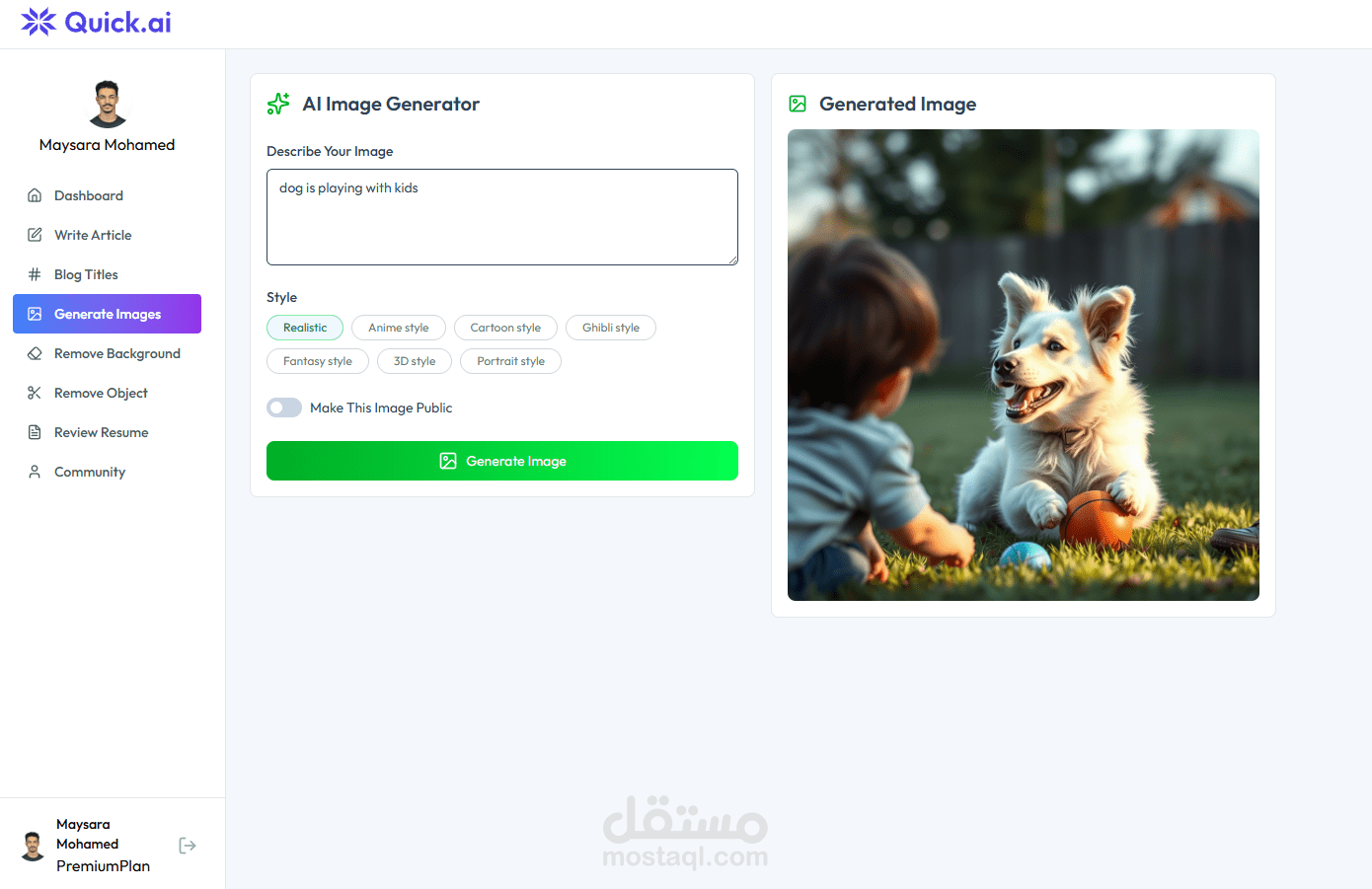Click the Blog Titles hash icon
The height and width of the screenshot is (889, 1372).
coord(35,274)
